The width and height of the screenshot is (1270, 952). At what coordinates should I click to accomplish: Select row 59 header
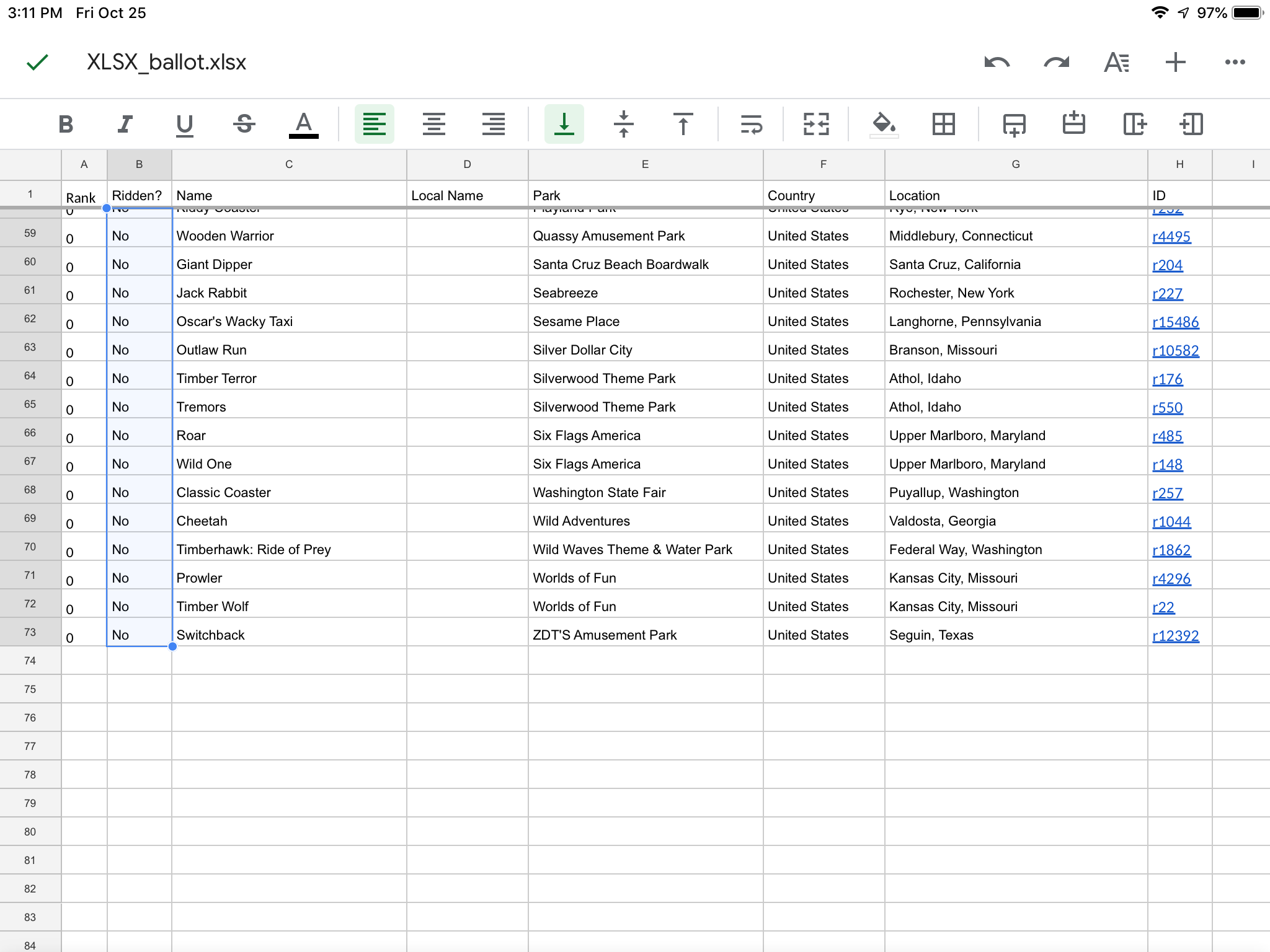[x=30, y=234]
